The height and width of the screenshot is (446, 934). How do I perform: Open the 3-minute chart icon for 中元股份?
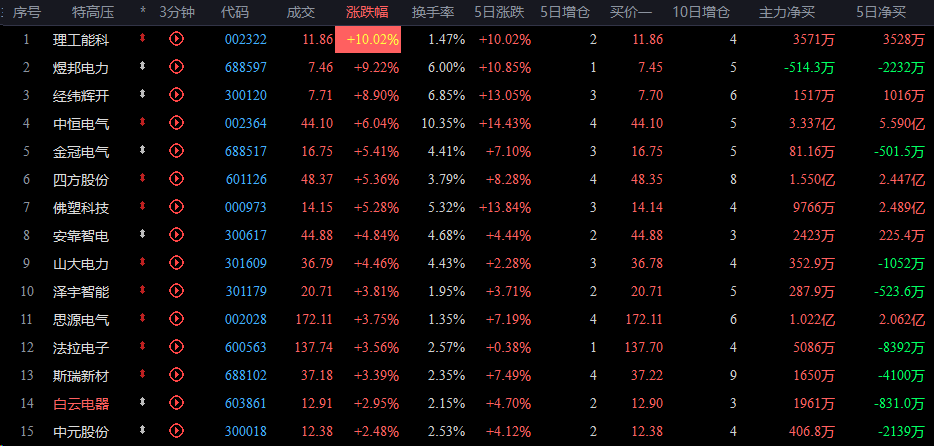176,431
